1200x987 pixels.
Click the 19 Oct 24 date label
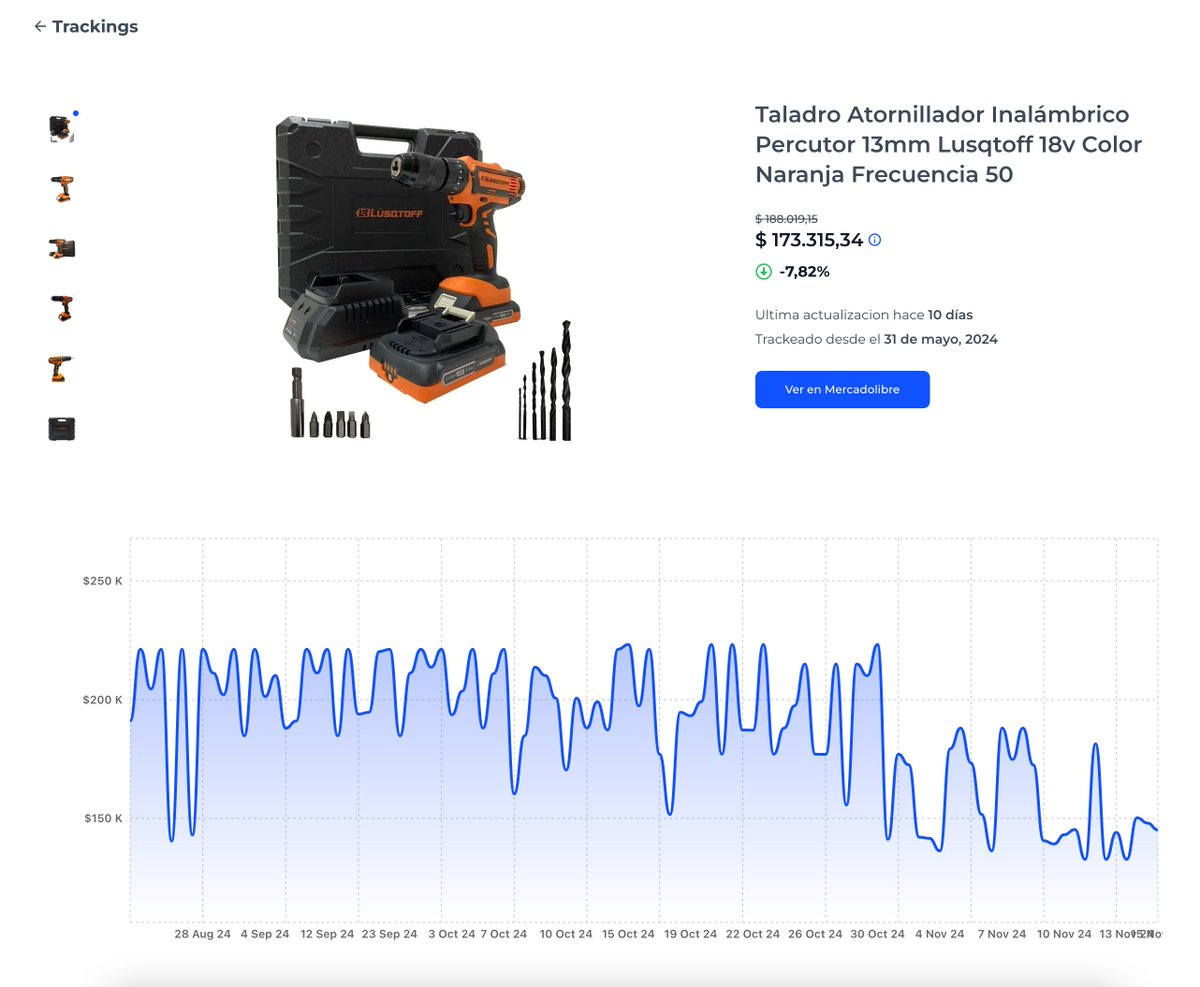point(690,934)
